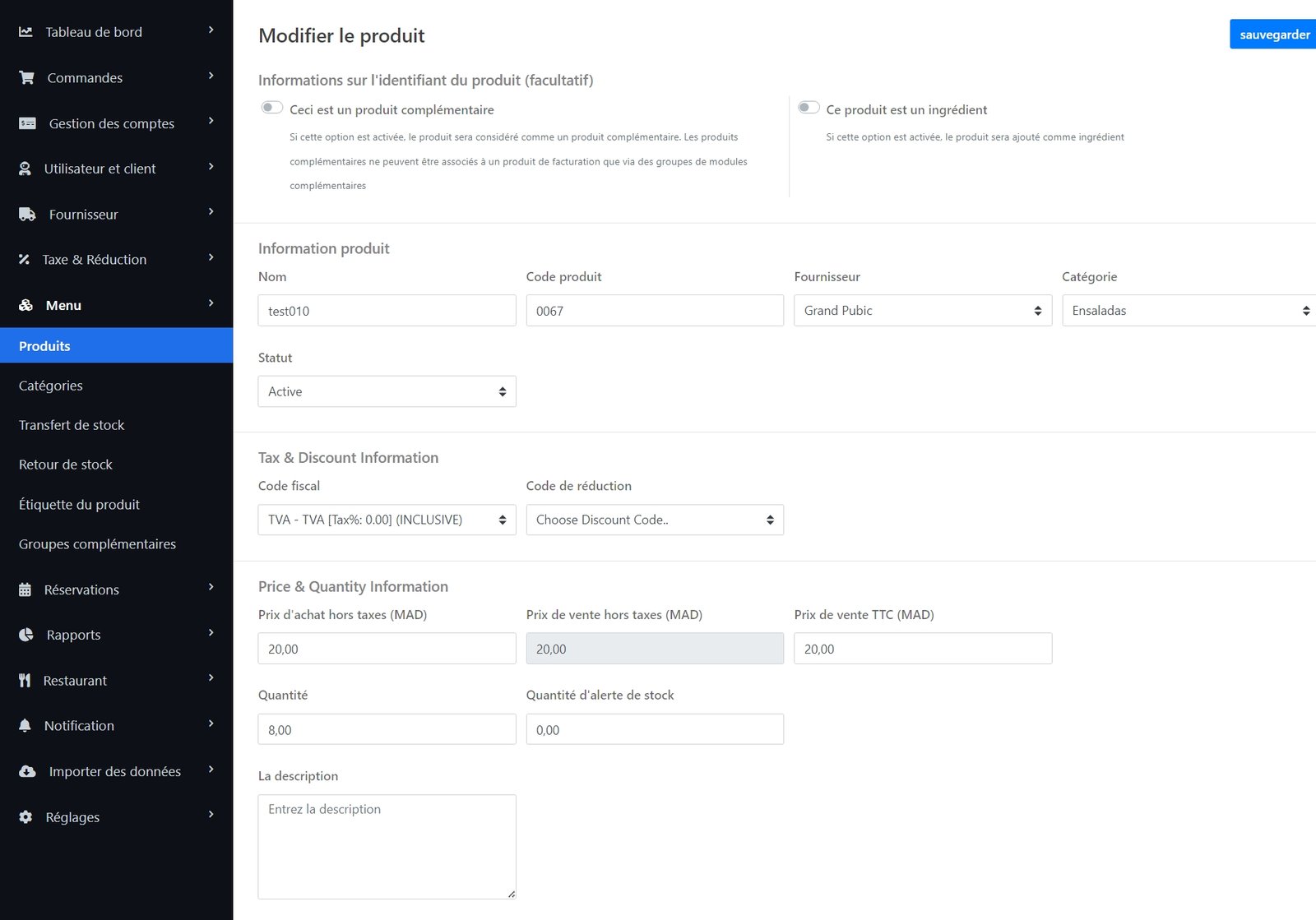Open the Fournisseur dropdown showing Grand Pubic
1316x920 pixels.
[x=922, y=311]
